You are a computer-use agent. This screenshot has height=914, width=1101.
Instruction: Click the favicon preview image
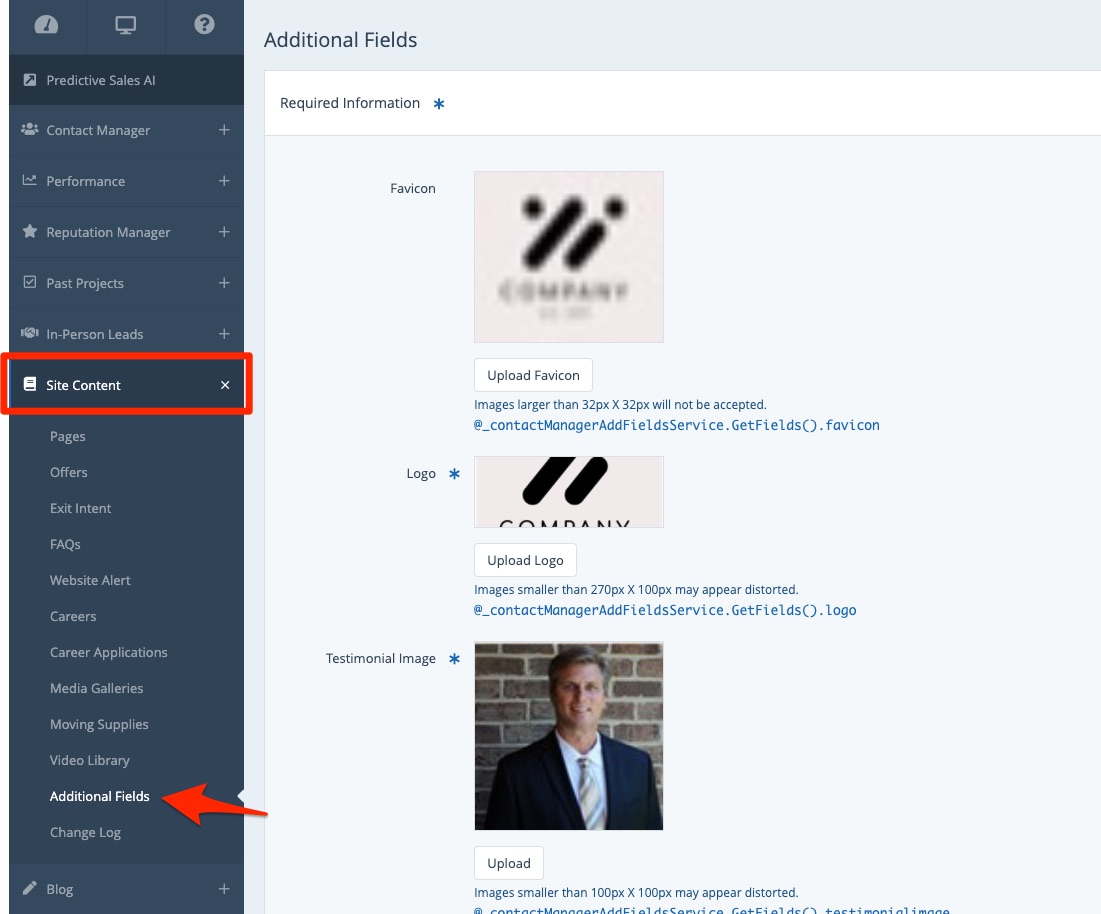pyautogui.click(x=568, y=257)
